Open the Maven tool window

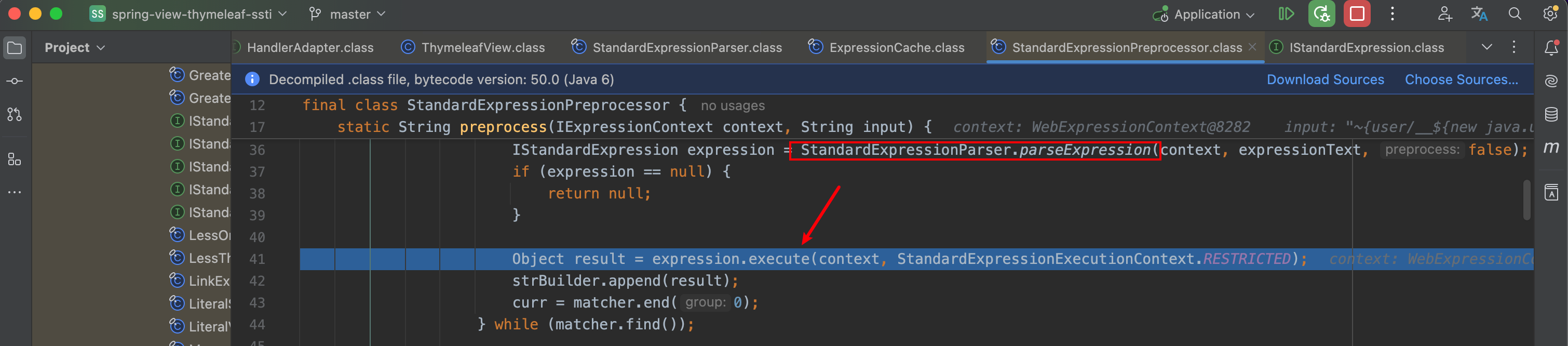(x=1551, y=147)
